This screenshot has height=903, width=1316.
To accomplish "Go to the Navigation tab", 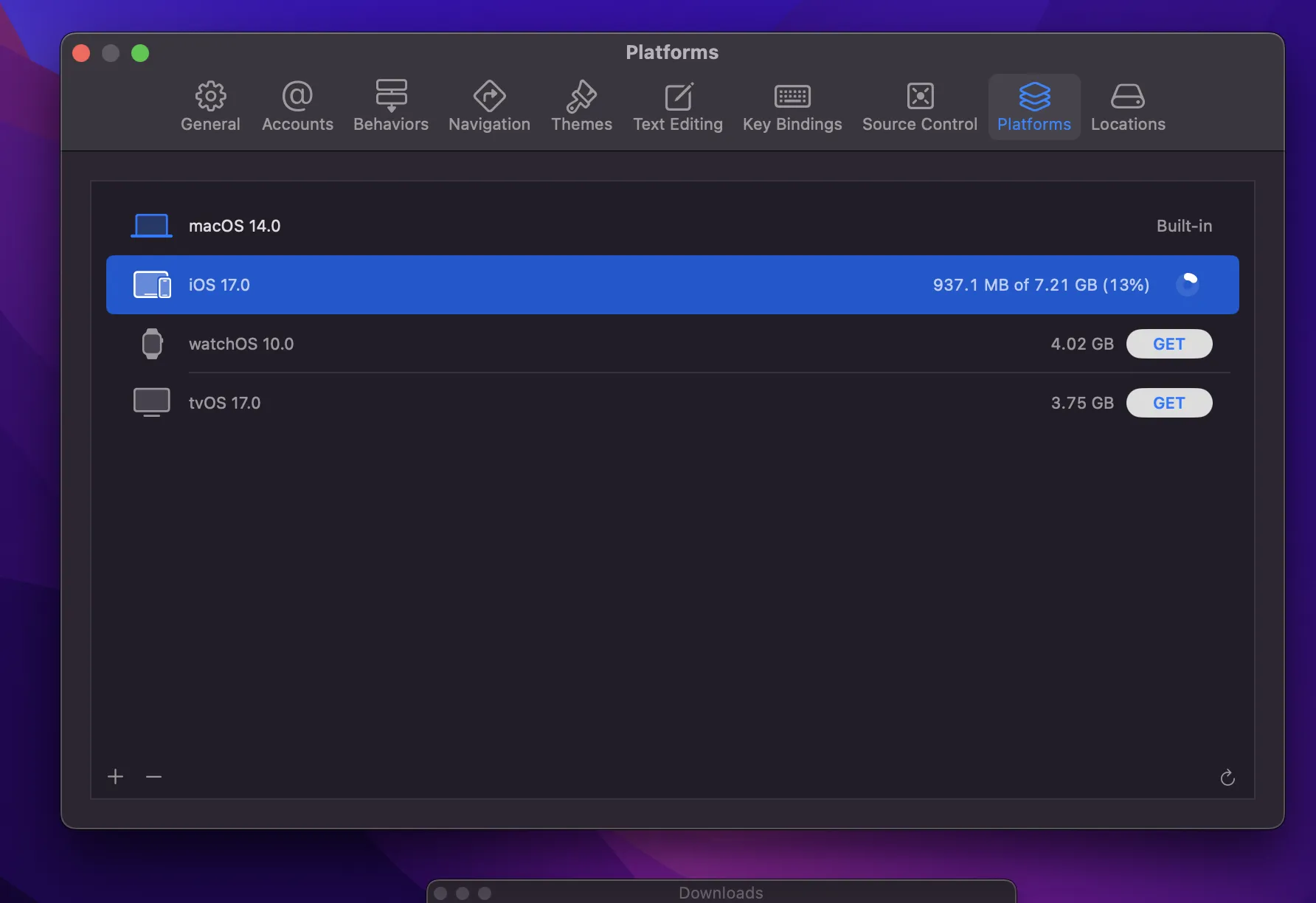I will [489, 106].
